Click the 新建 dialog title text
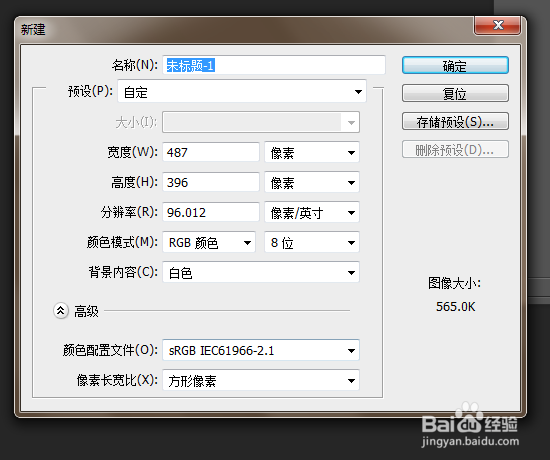 (33, 29)
